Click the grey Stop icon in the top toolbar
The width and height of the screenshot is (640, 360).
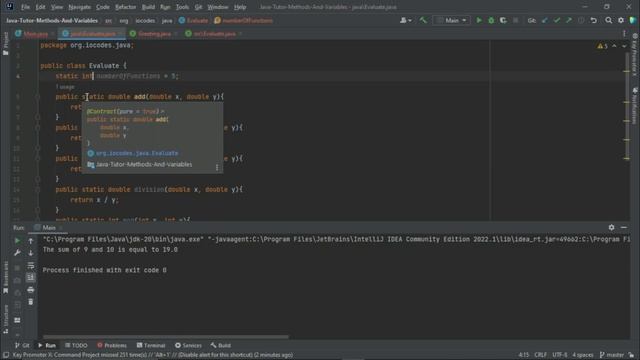point(516,20)
